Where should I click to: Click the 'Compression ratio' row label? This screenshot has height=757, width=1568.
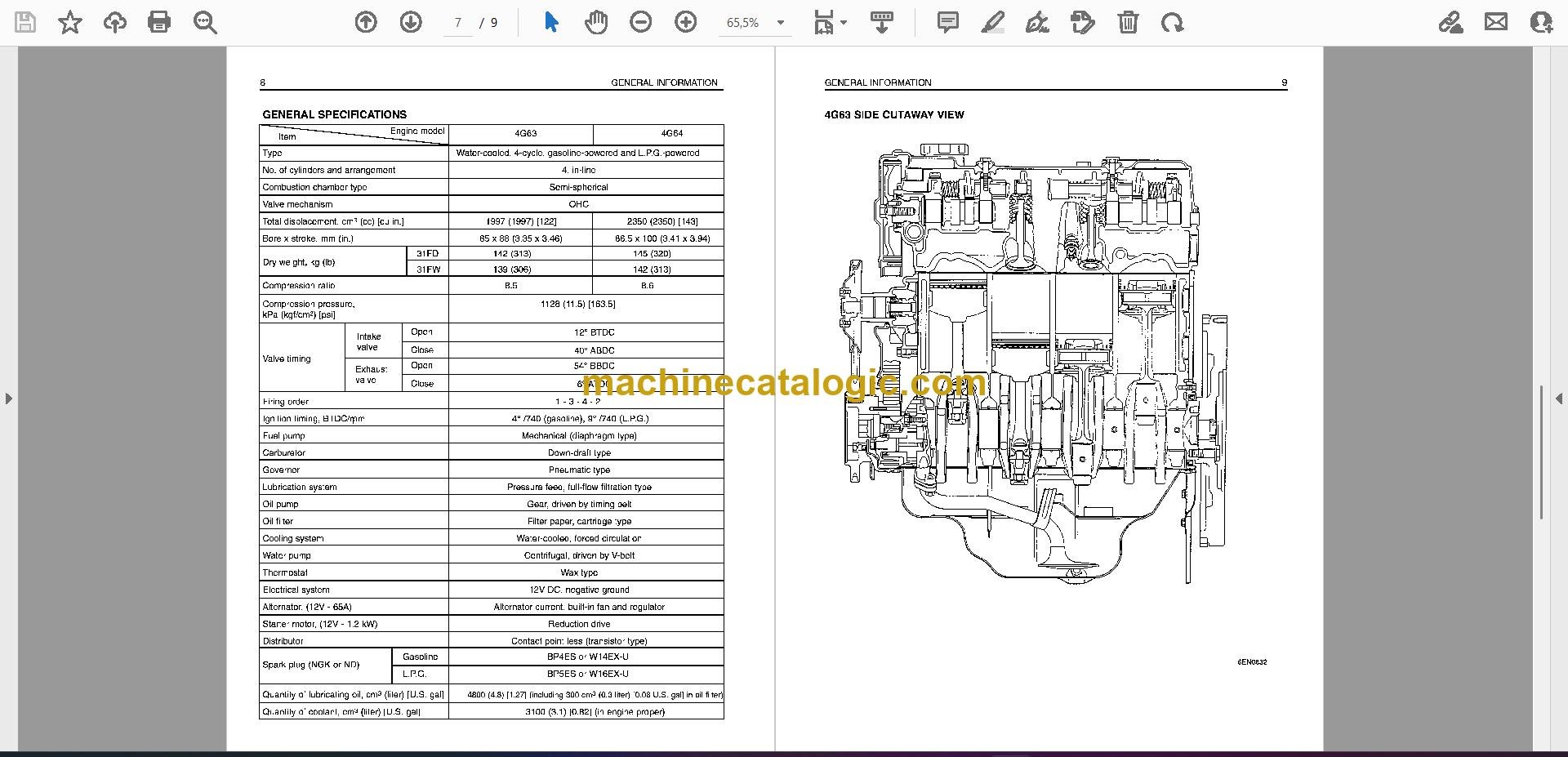(x=298, y=286)
